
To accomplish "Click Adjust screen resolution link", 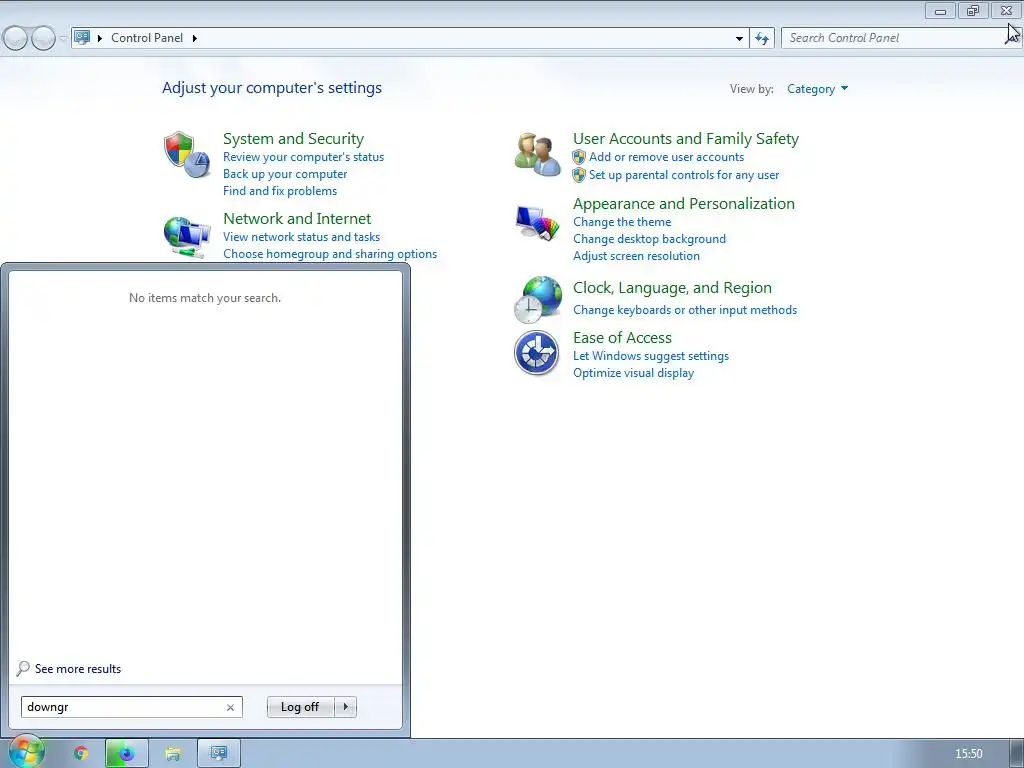I will [636, 255].
